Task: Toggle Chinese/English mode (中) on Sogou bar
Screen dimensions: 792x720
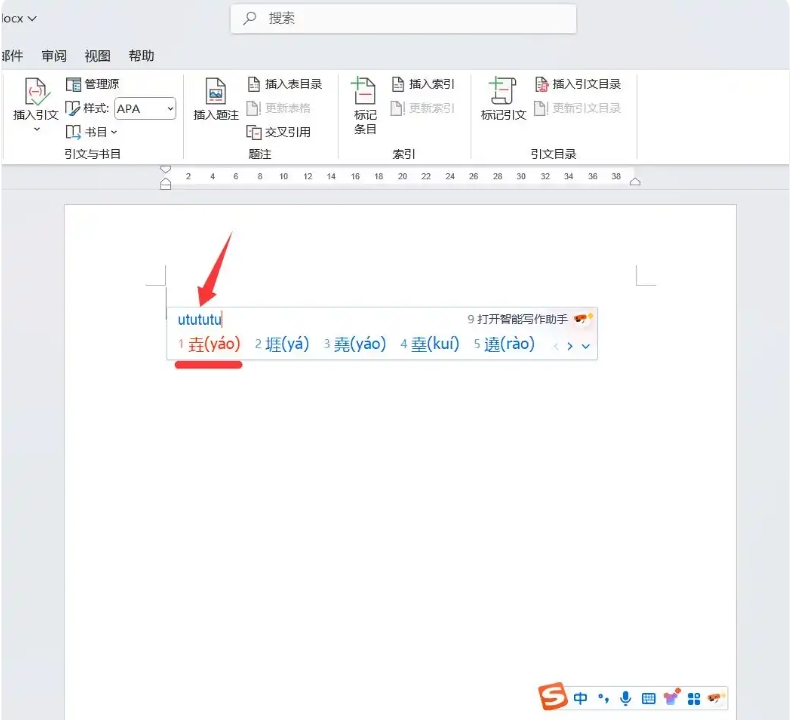Action: 580,698
